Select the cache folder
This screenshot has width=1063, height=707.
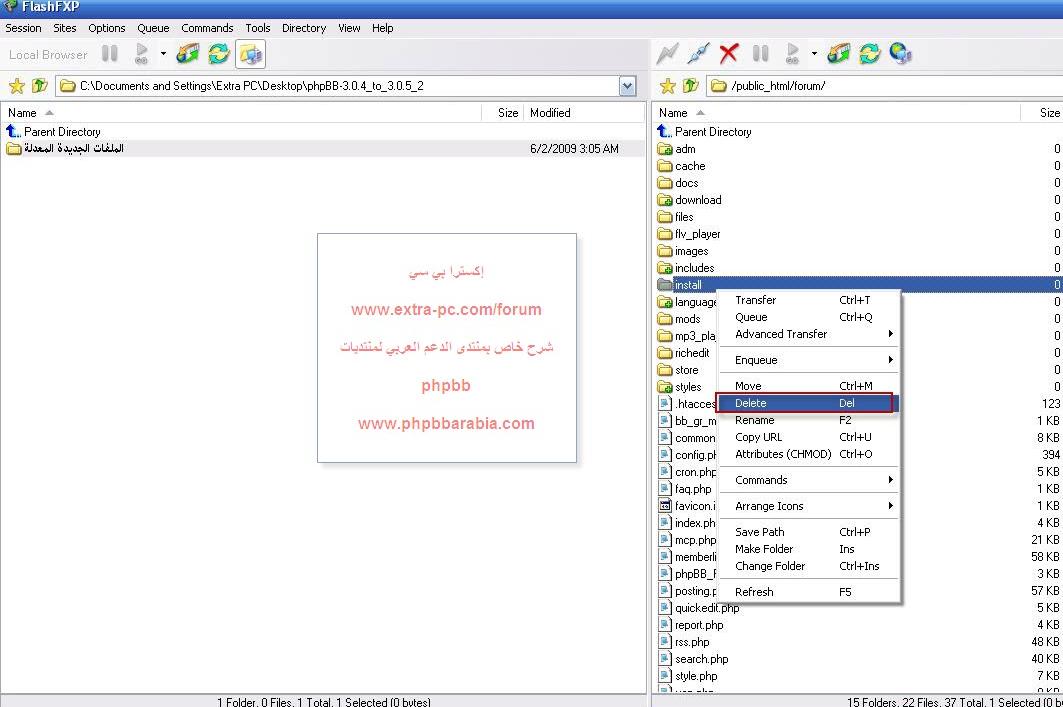pyautogui.click(x=681, y=165)
